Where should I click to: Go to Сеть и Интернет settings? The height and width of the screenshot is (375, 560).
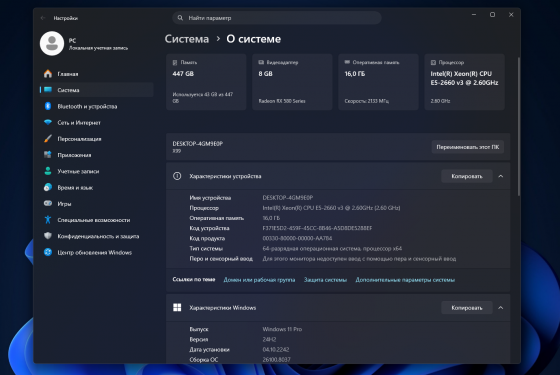coord(97,122)
